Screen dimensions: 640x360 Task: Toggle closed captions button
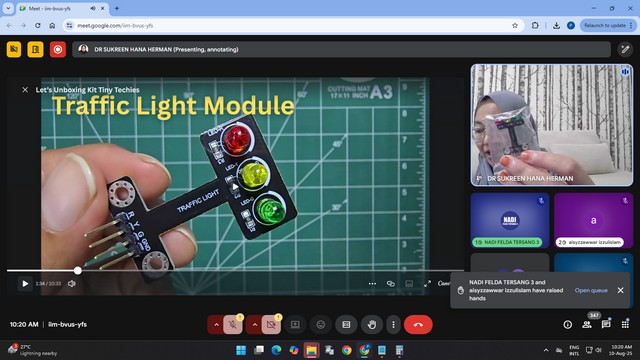(346, 324)
